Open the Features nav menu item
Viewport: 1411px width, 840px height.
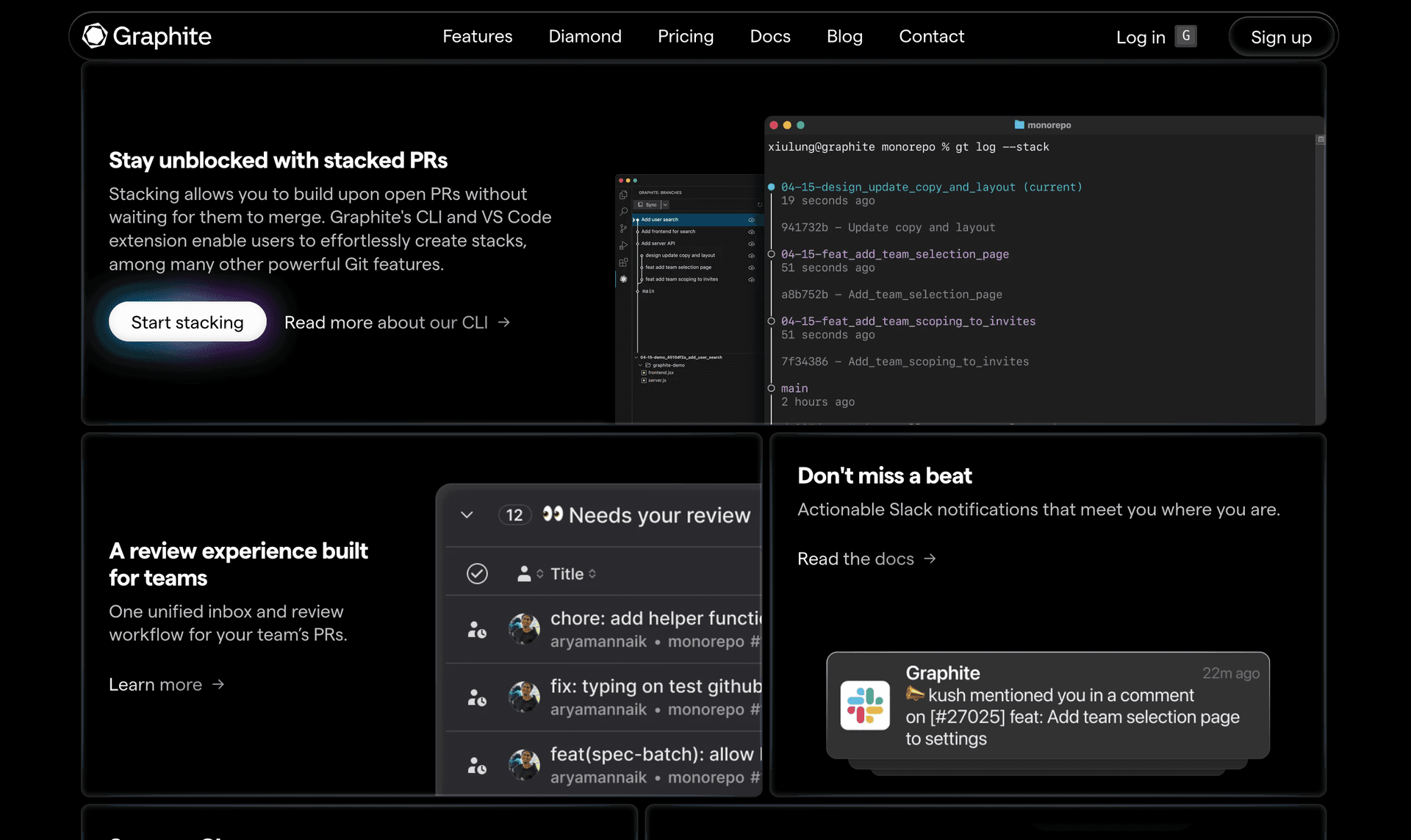(x=477, y=36)
